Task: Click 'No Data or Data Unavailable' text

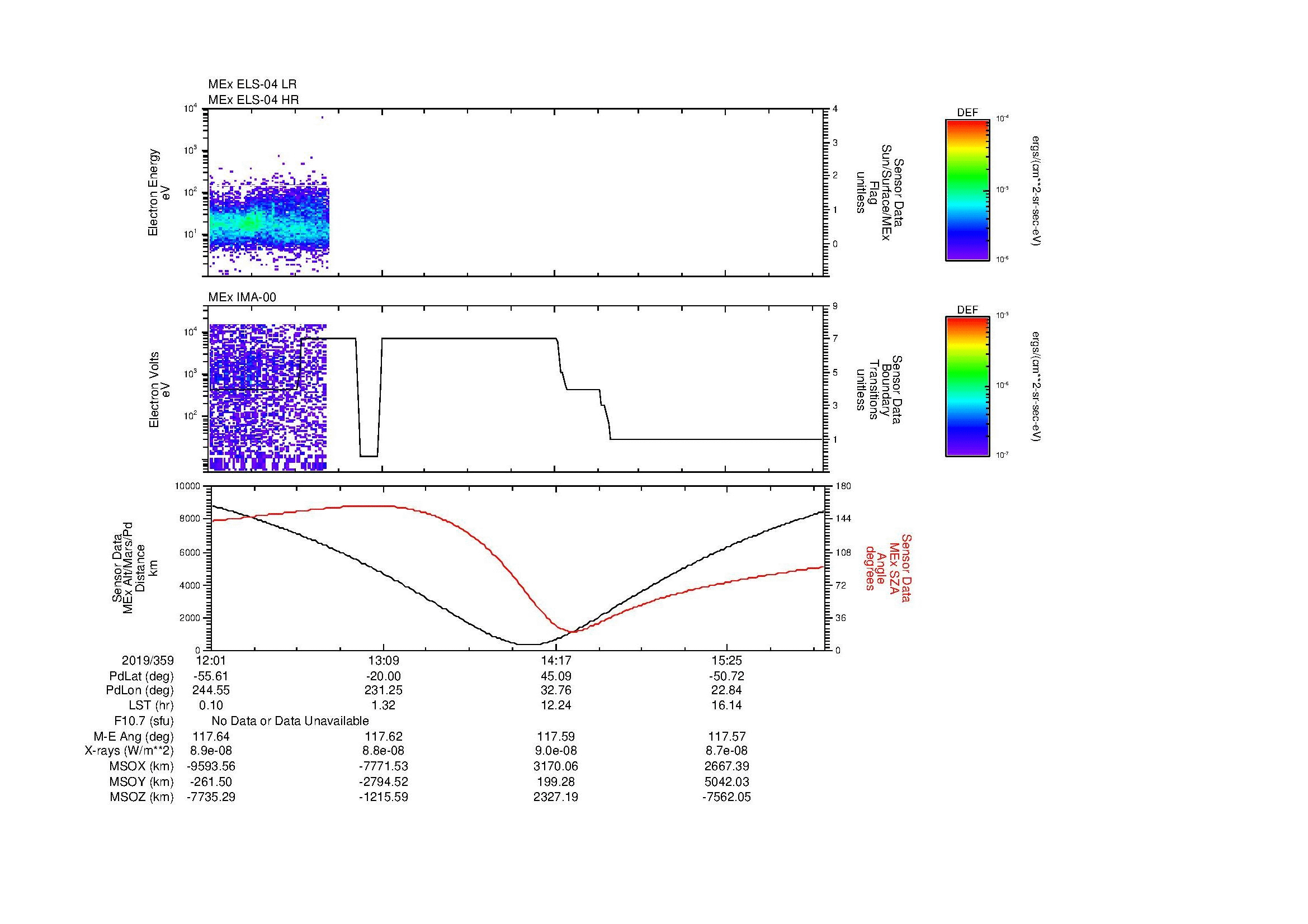Action: point(290,721)
